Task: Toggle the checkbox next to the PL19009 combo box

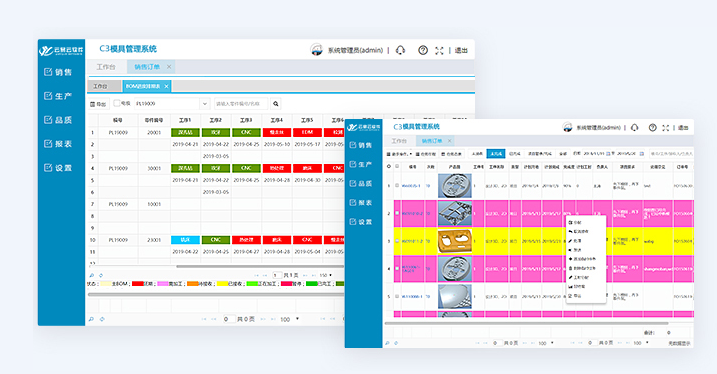Action: click(117, 103)
